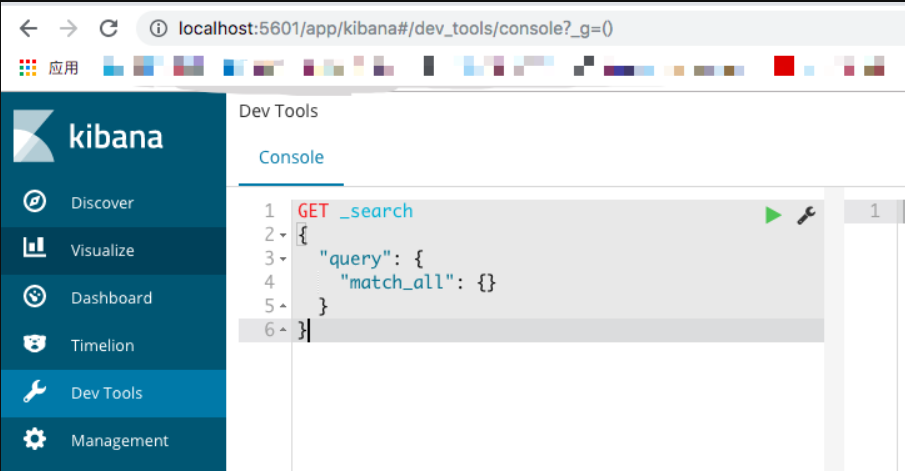Viewport: 905px width, 471px height.
Task: Open the wrench options for the request
Action: point(806,215)
